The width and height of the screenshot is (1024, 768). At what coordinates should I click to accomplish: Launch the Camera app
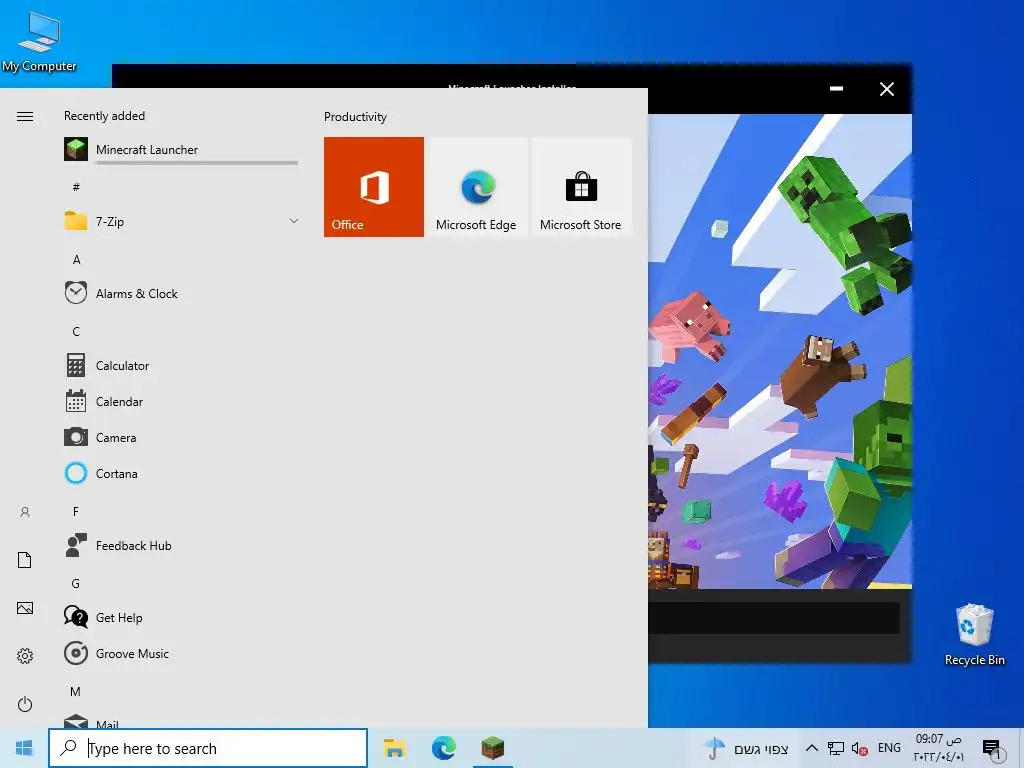[x=181, y=437]
